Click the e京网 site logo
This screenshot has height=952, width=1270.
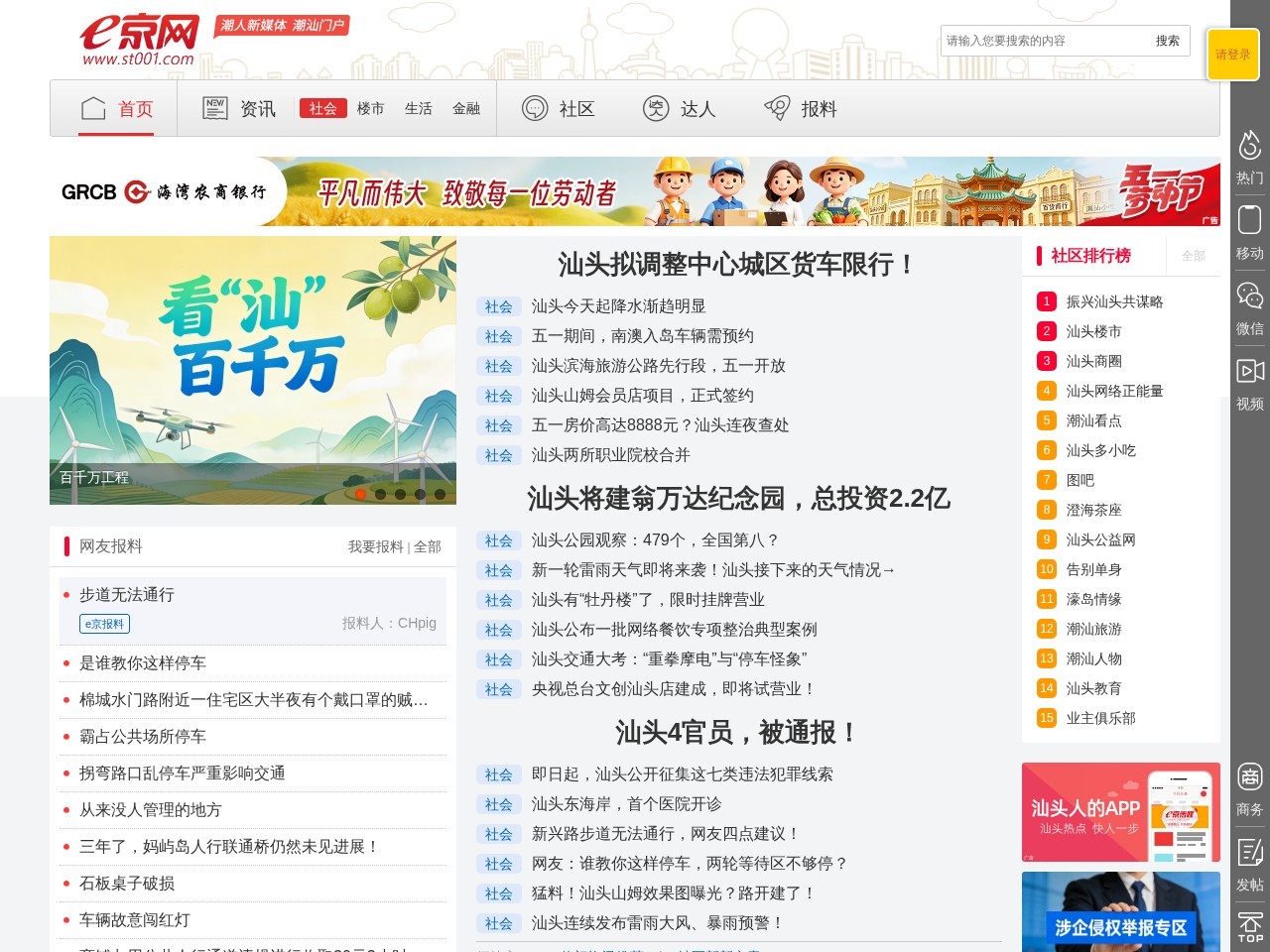click(x=139, y=41)
